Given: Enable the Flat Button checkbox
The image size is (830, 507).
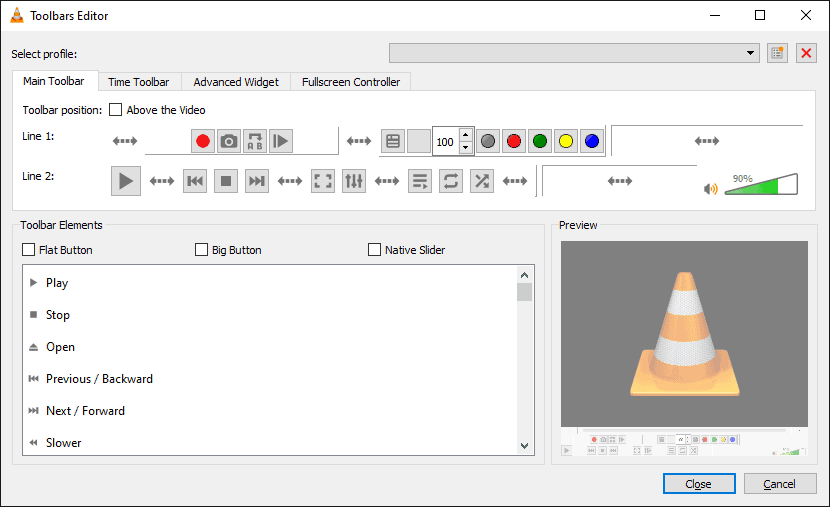Looking at the screenshot, I should tap(29, 249).
